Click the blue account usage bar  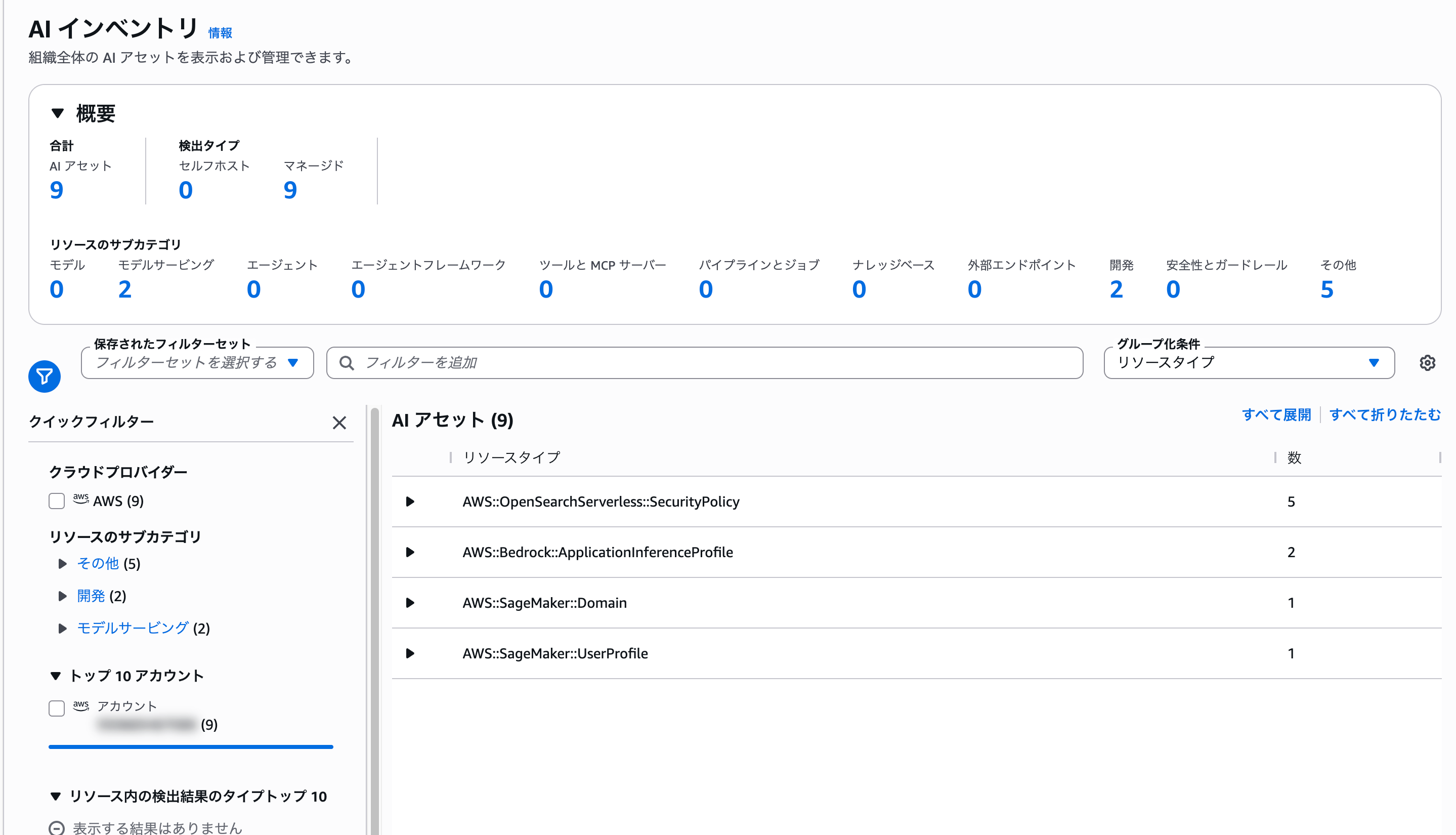pos(191,746)
